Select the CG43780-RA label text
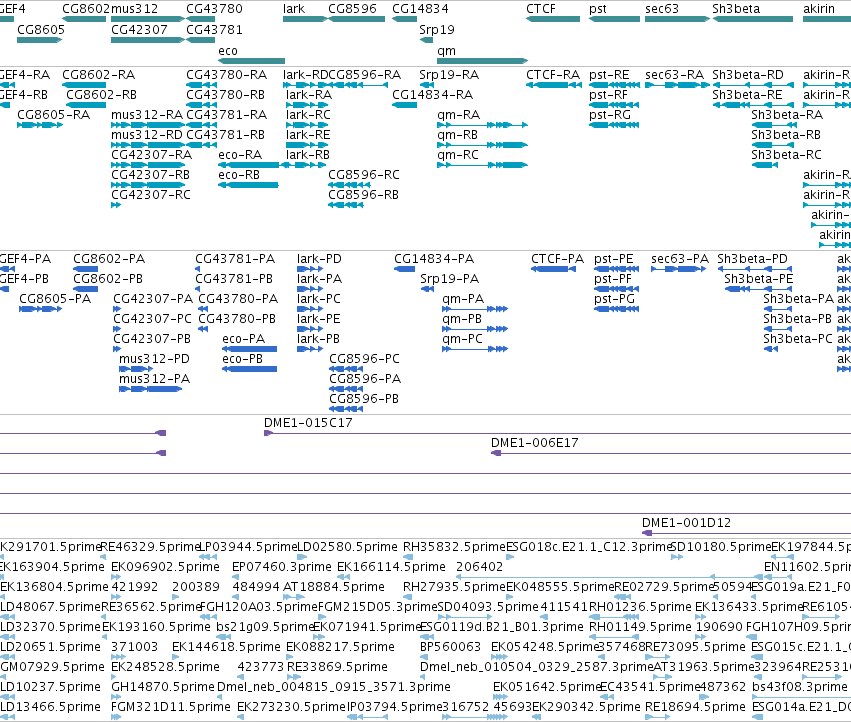 coord(226,74)
